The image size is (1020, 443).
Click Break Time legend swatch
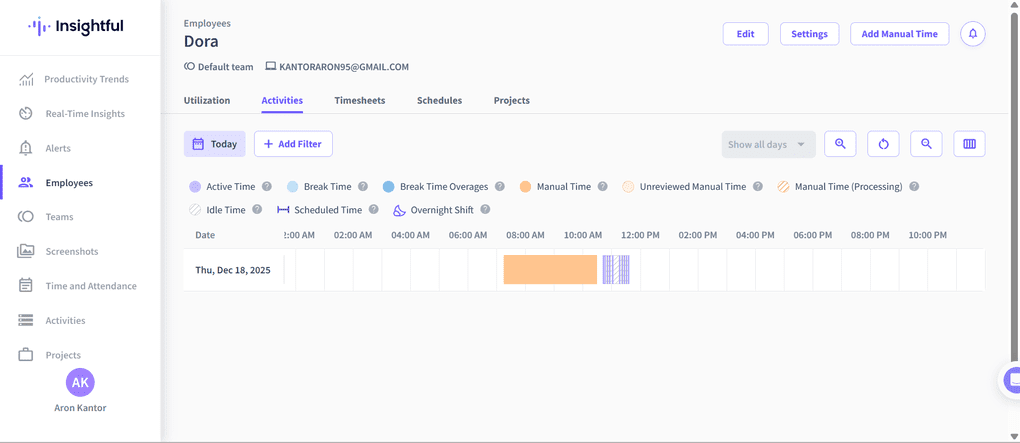293,187
